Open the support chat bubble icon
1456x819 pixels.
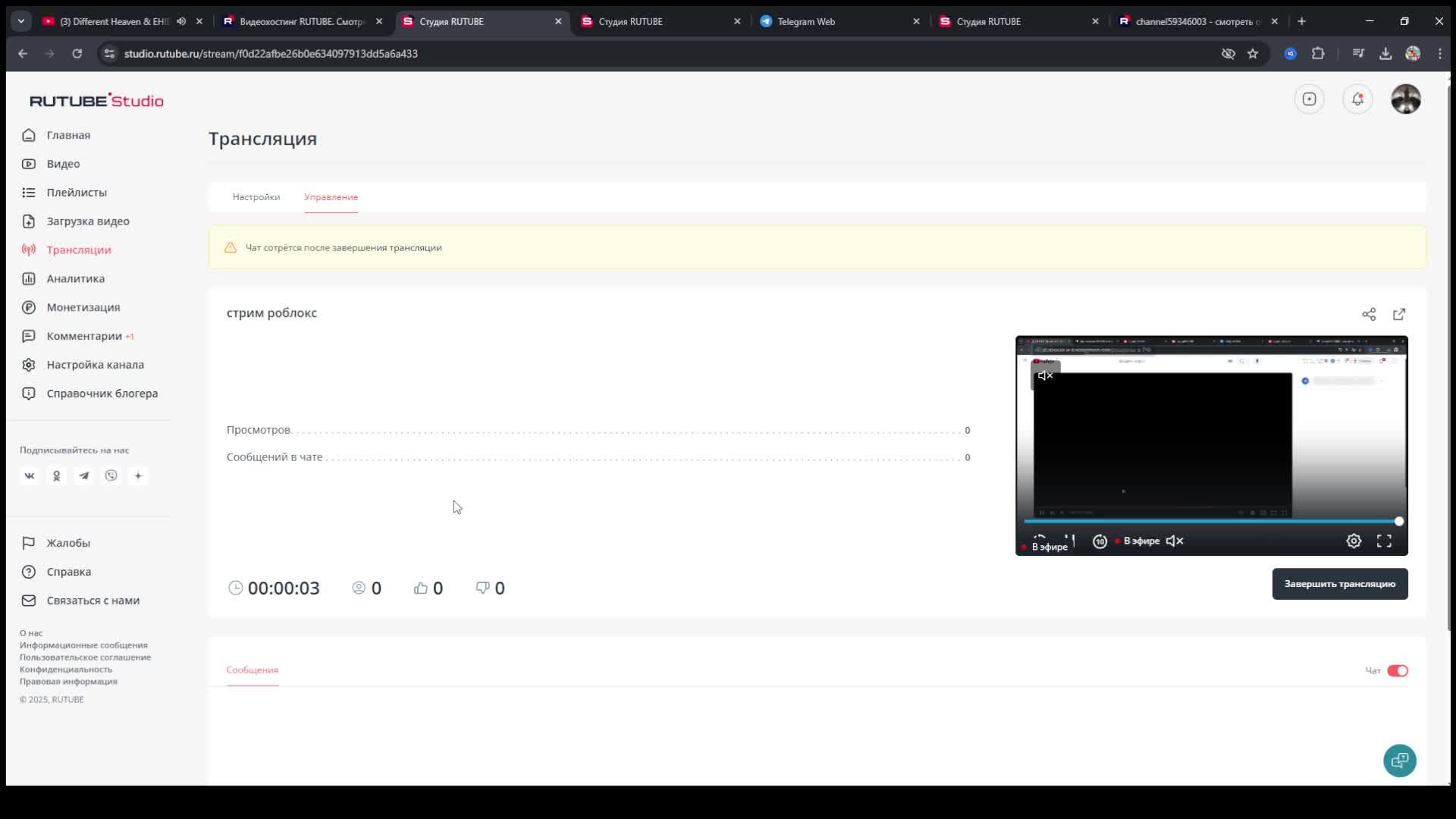[1399, 760]
